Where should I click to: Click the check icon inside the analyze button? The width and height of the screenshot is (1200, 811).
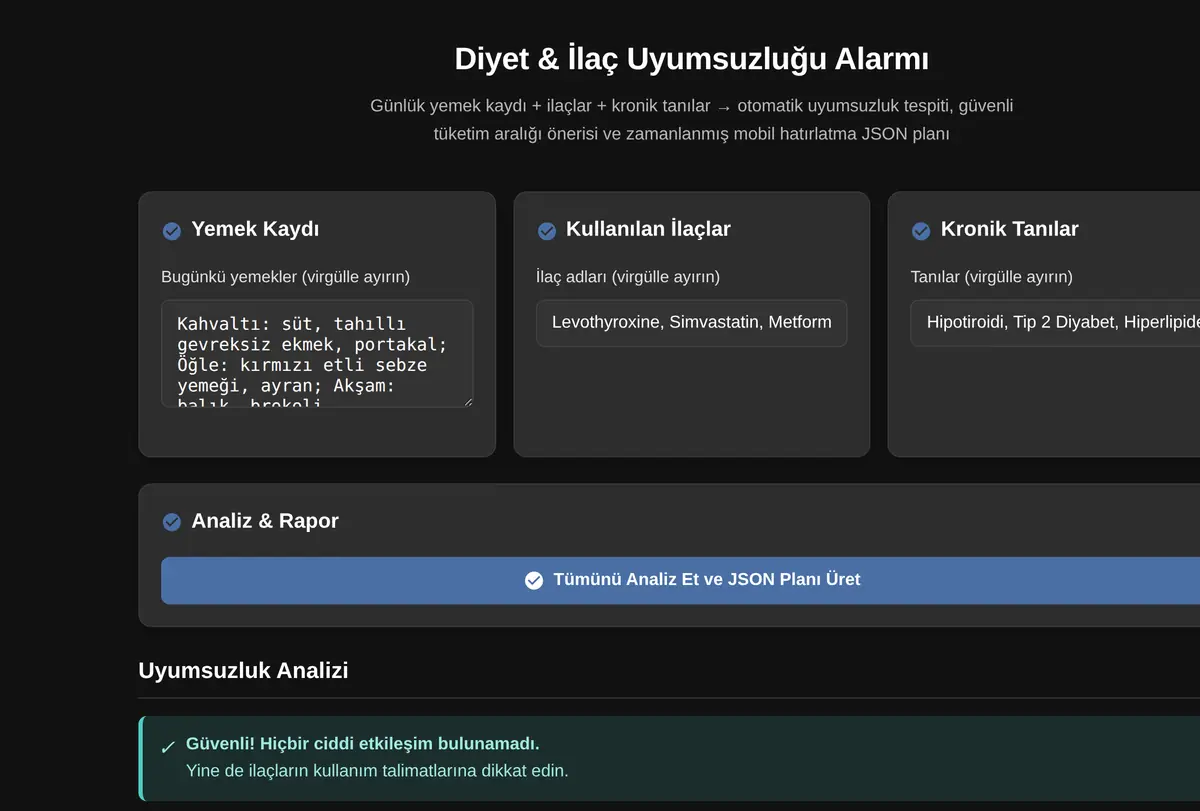tap(534, 580)
